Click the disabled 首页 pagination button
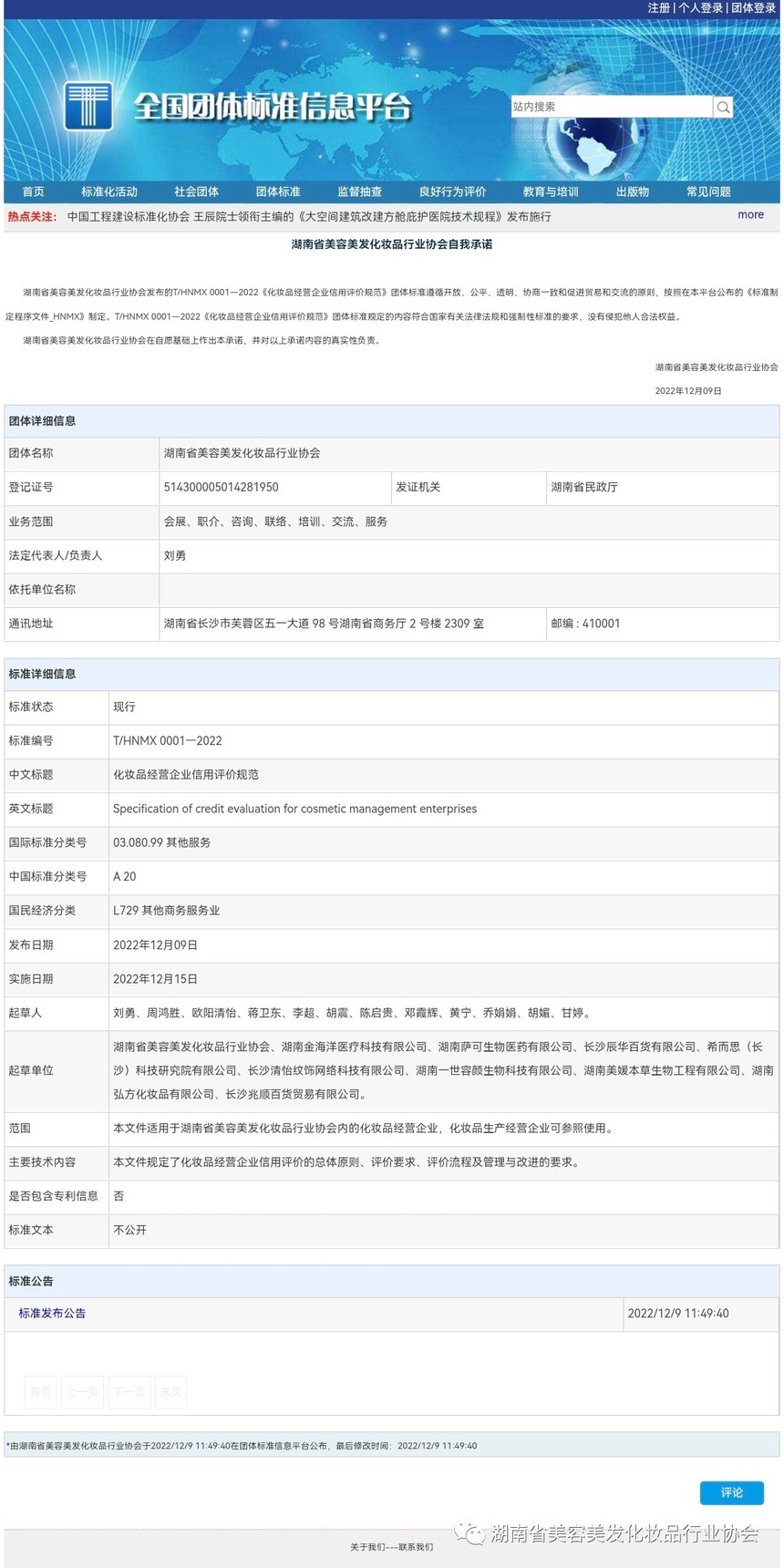The image size is (784, 1568). point(41,1392)
